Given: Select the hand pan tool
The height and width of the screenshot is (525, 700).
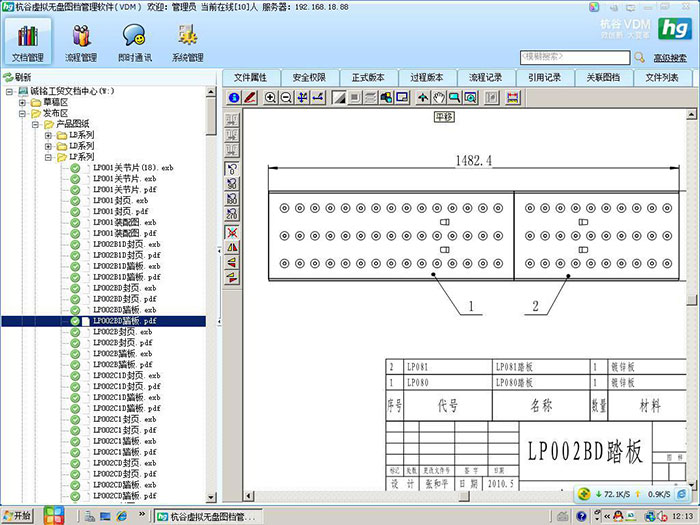Looking at the screenshot, I should pyautogui.click(x=439, y=97).
